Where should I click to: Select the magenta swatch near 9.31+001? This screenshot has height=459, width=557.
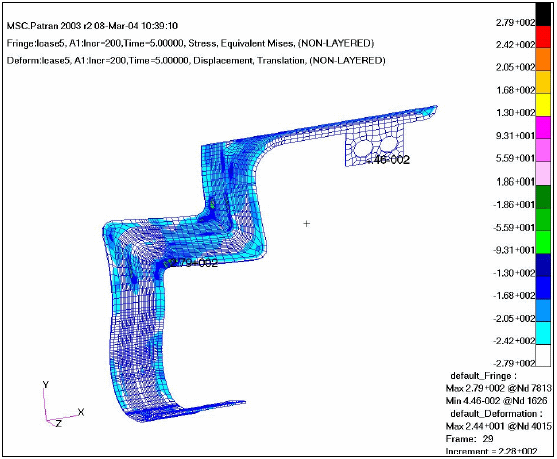coord(543,128)
